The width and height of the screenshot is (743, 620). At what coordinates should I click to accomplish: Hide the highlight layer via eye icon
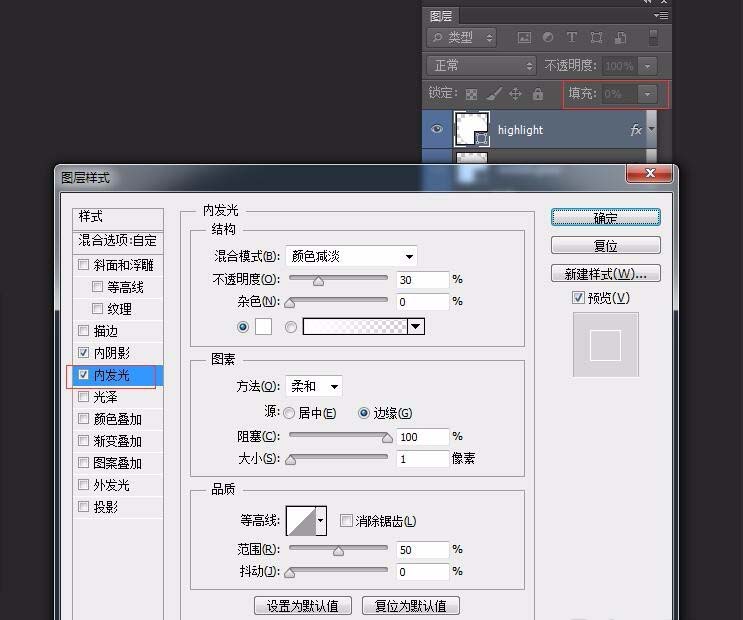pos(436,130)
